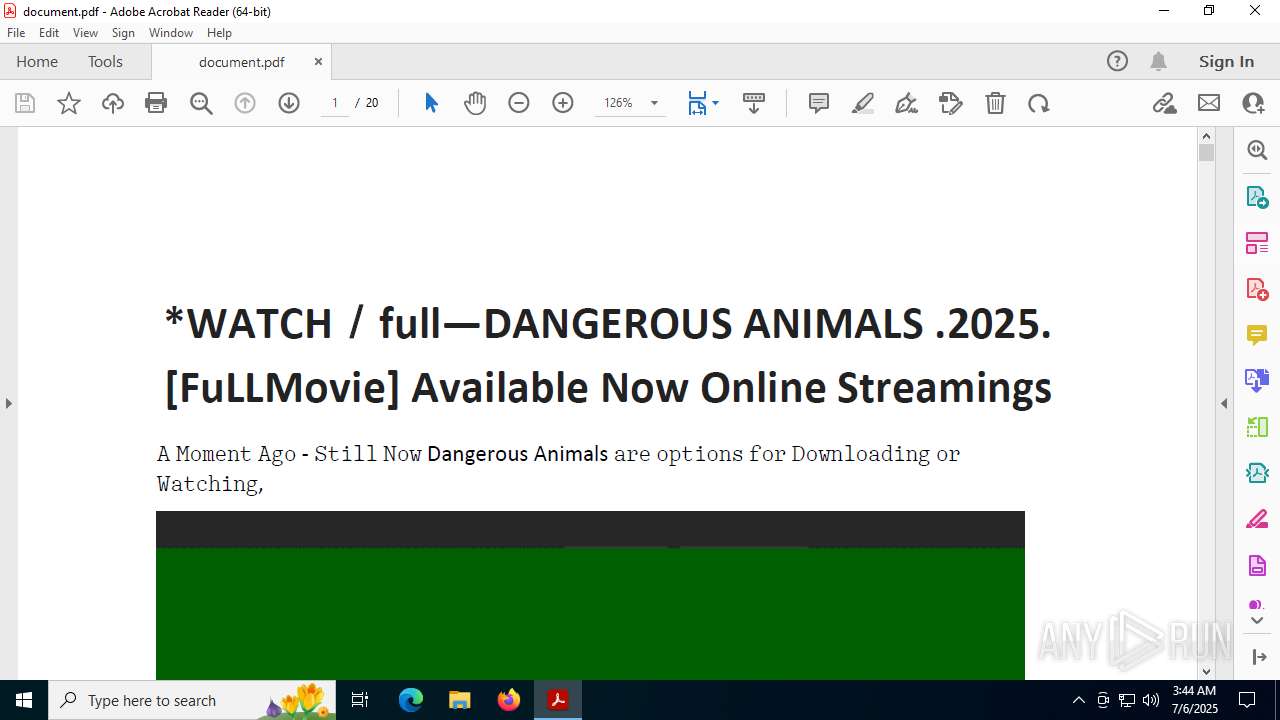Upload the file with the cloud icon
This screenshot has height=720, width=1280.
point(113,103)
